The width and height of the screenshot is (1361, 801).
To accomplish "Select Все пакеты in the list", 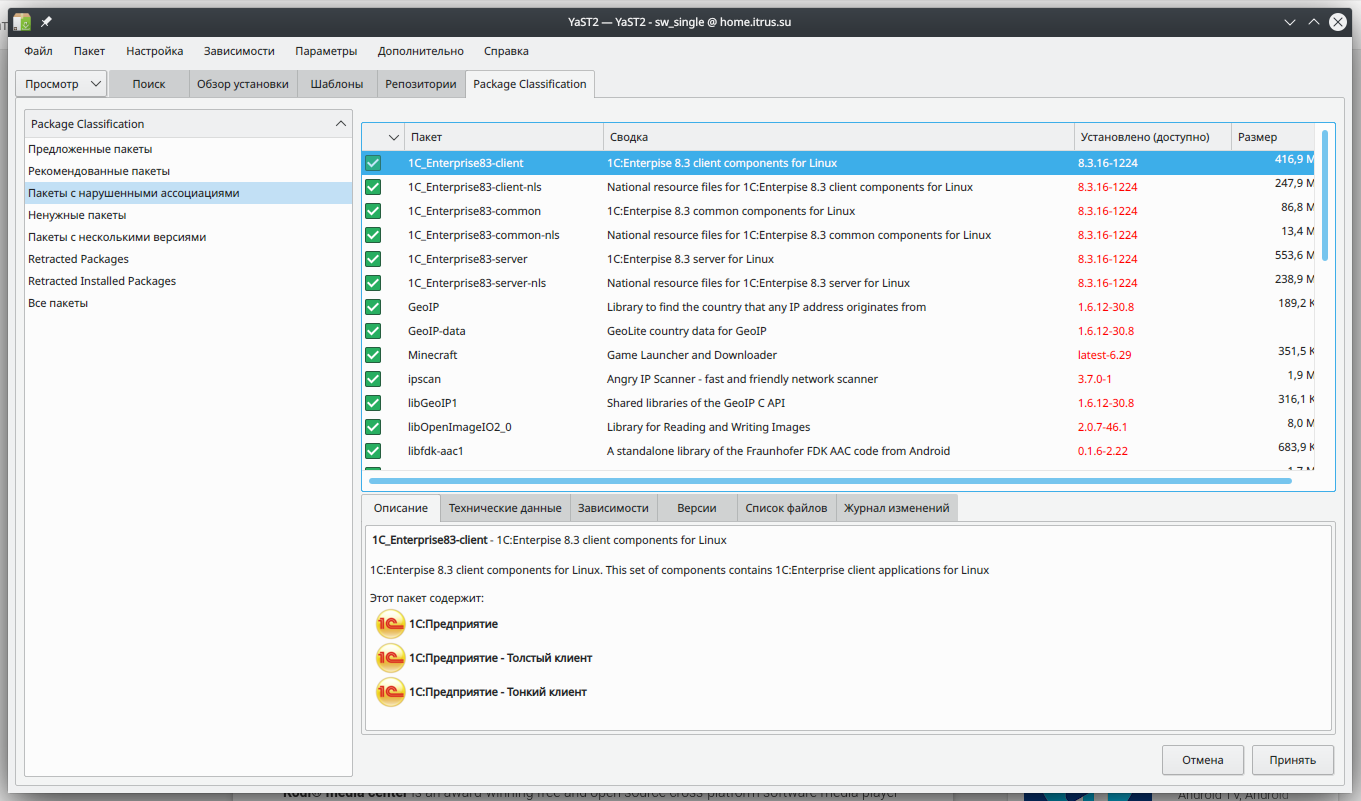I will [189, 303].
